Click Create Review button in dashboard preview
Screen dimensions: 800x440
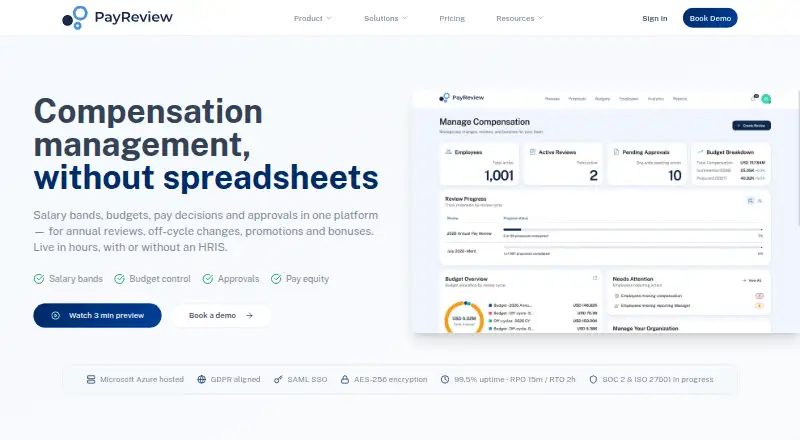click(752, 126)
